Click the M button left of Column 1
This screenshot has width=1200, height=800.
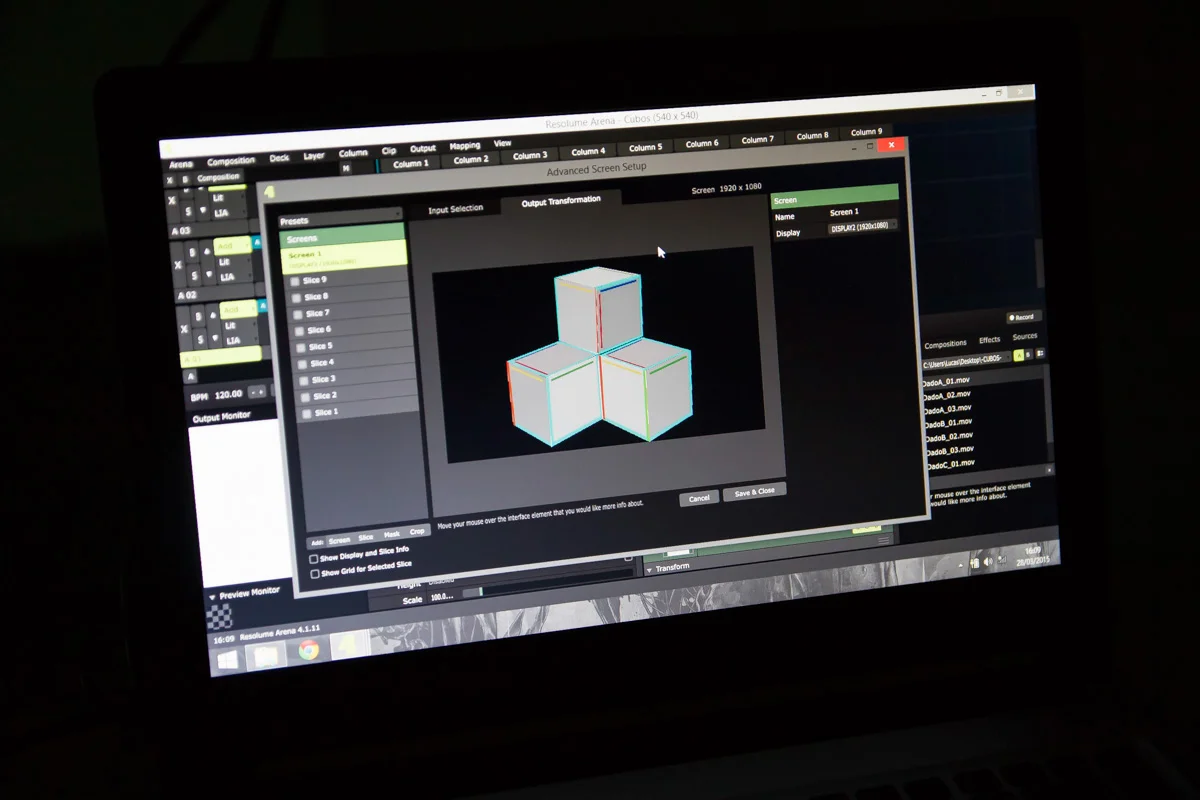[346, 168]
